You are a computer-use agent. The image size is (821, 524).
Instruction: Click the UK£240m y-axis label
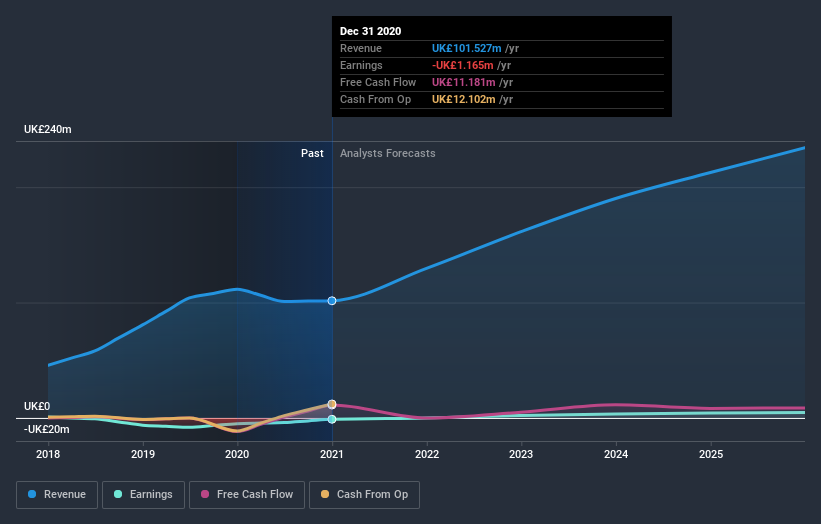(x=48, y=129)
